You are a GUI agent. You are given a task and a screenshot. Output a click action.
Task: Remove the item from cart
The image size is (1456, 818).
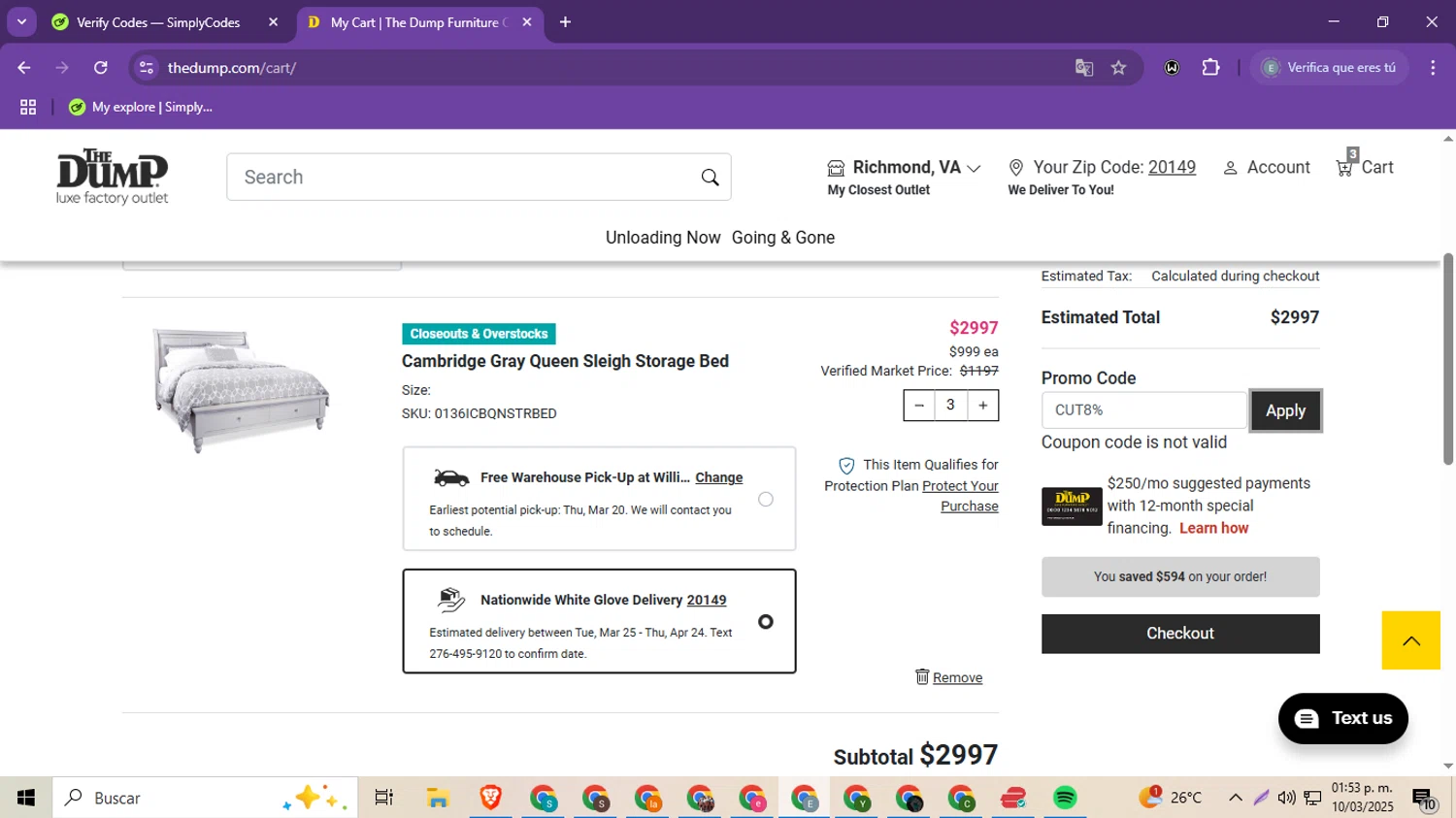(957, 677)
